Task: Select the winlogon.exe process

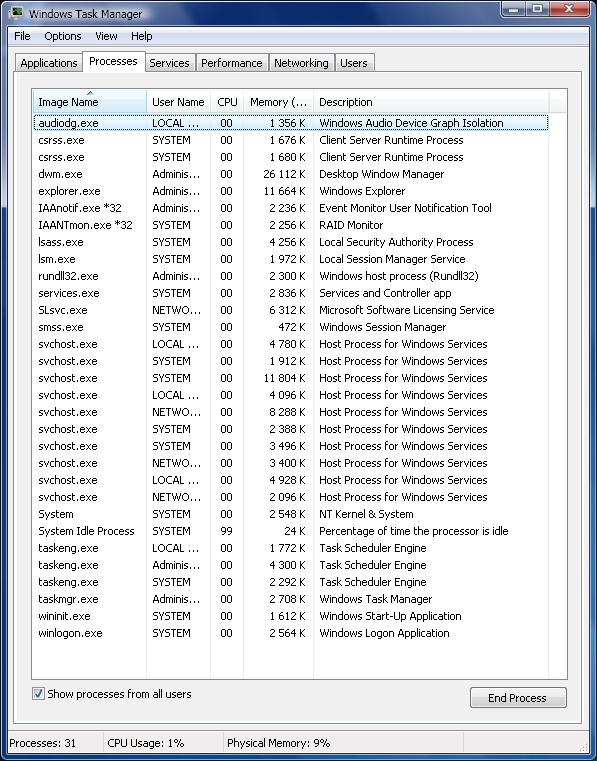Action: click(x=291, y=632)
